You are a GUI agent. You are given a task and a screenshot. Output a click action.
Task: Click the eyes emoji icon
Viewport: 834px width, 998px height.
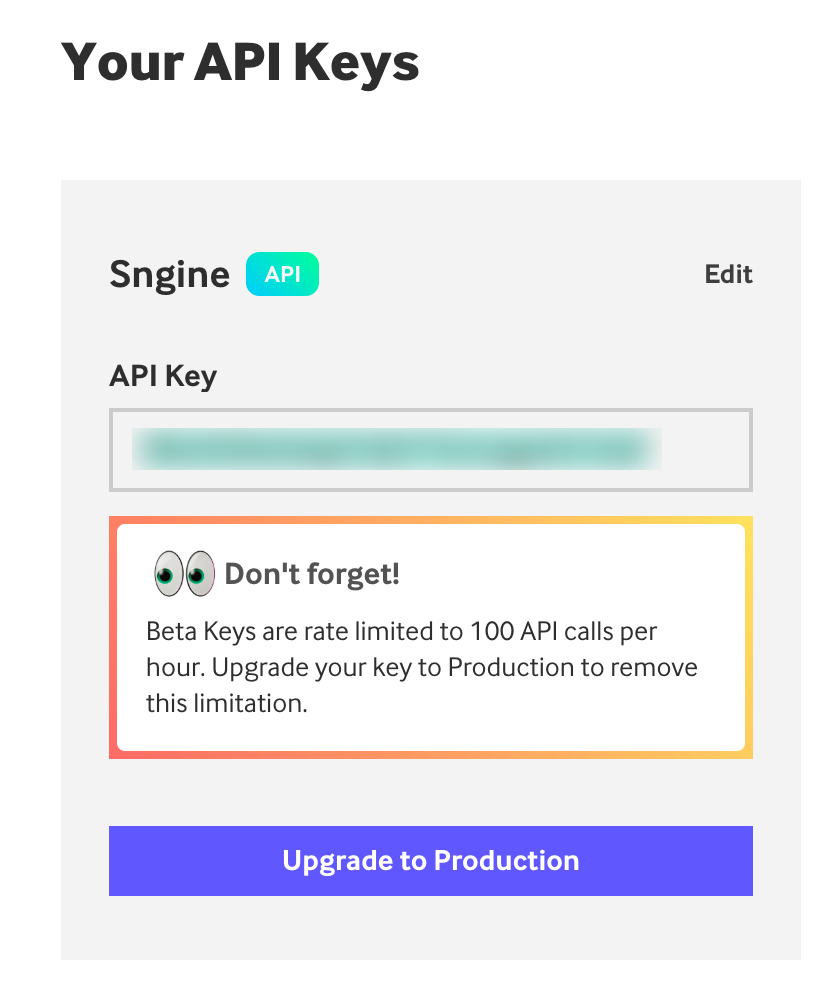pos(185,574)
